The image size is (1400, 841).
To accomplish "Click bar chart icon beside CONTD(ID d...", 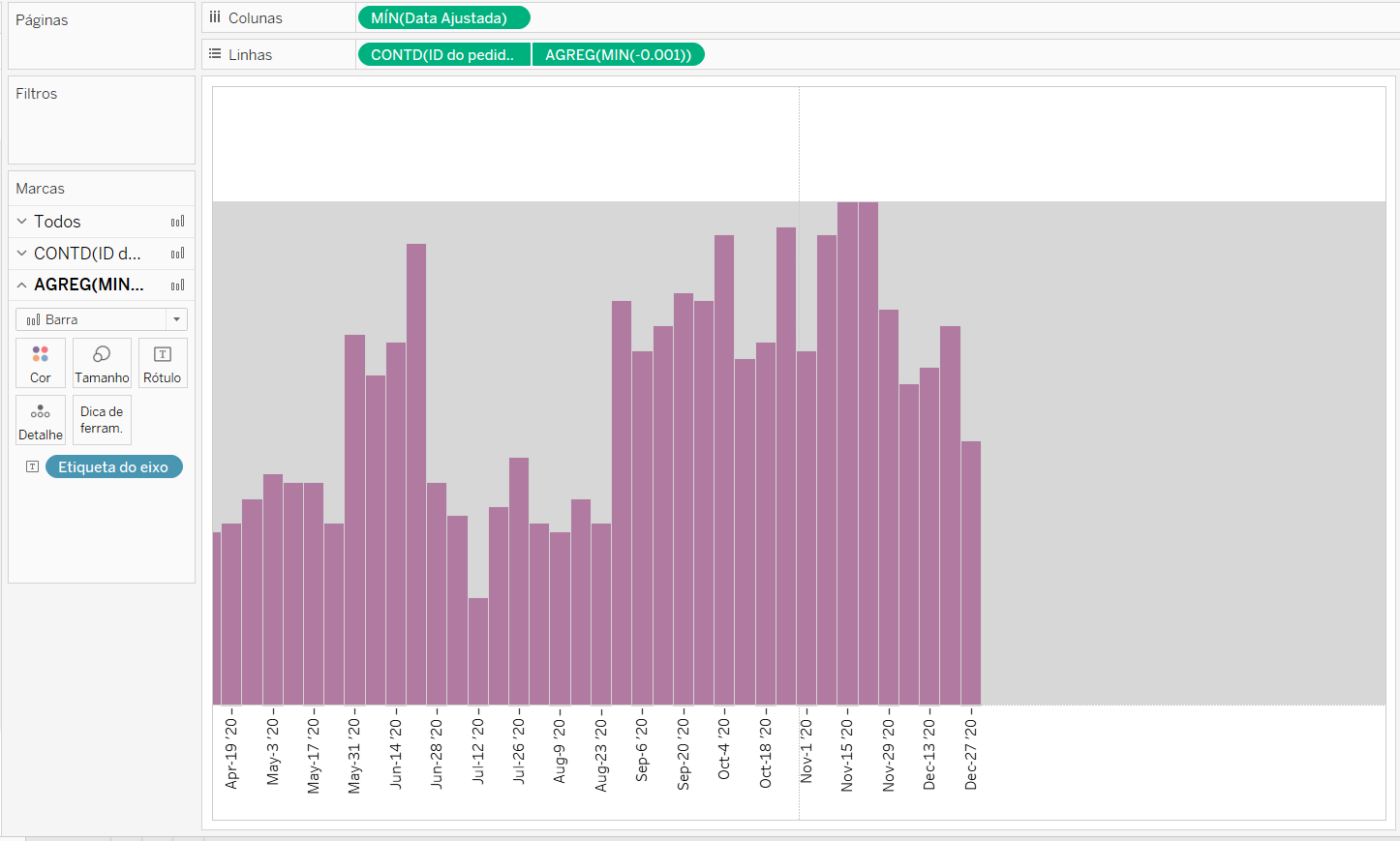I will [178, 254].
